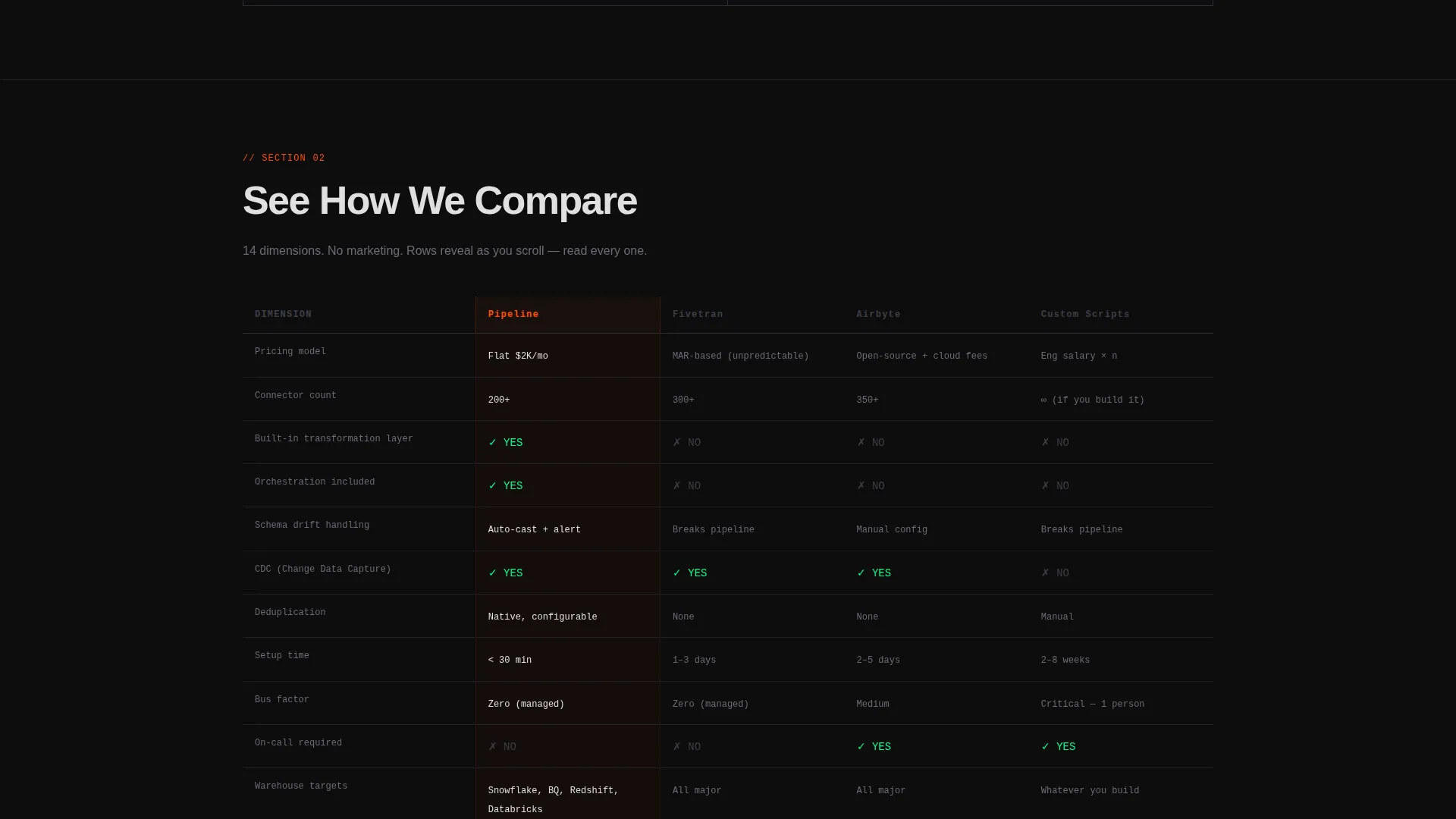1456x819 pixels.
Task: Select the 'Native, configurable' cell
Action: (543, 617)
